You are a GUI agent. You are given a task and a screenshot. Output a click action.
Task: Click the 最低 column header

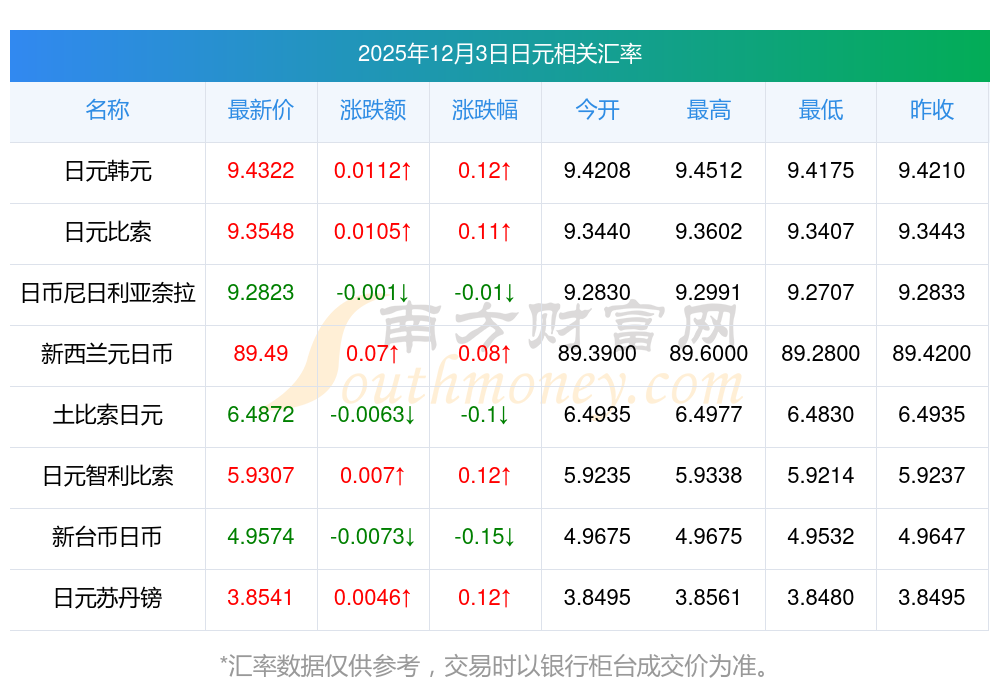click(820, 110)
